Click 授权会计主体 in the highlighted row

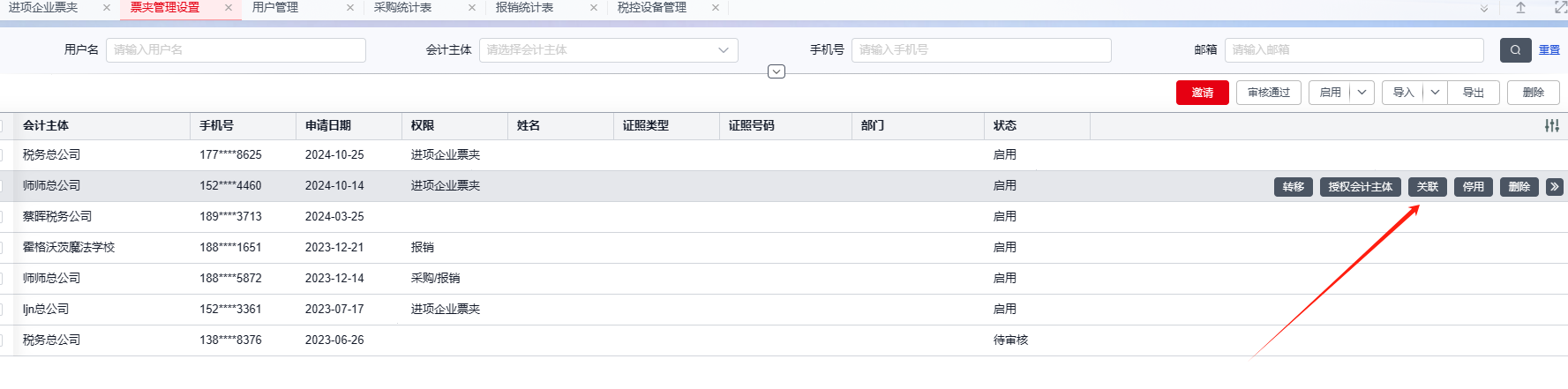tap(1360, 187)
